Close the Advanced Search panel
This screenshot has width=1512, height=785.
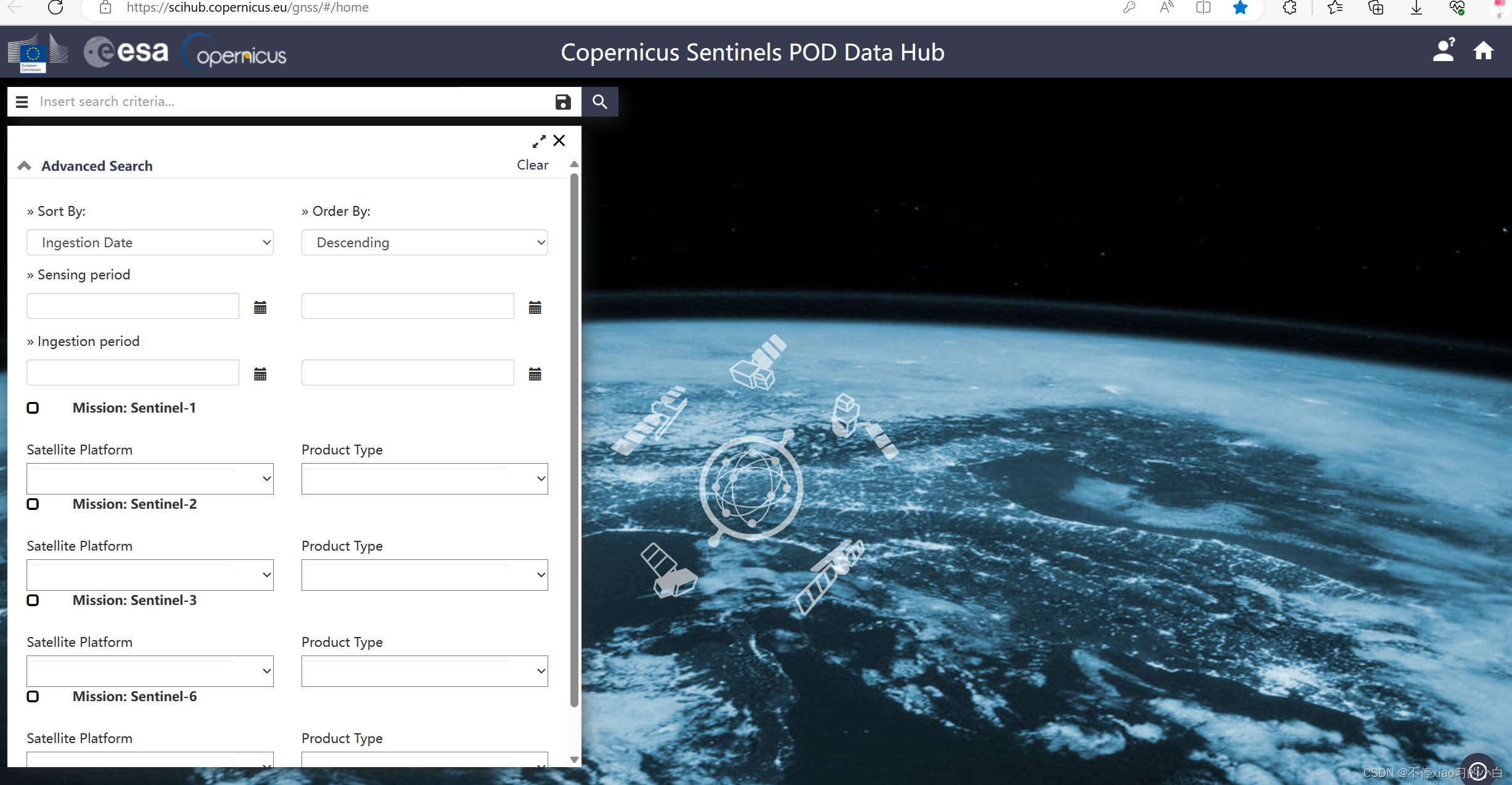pyautogui.click(x=559, y=141)
